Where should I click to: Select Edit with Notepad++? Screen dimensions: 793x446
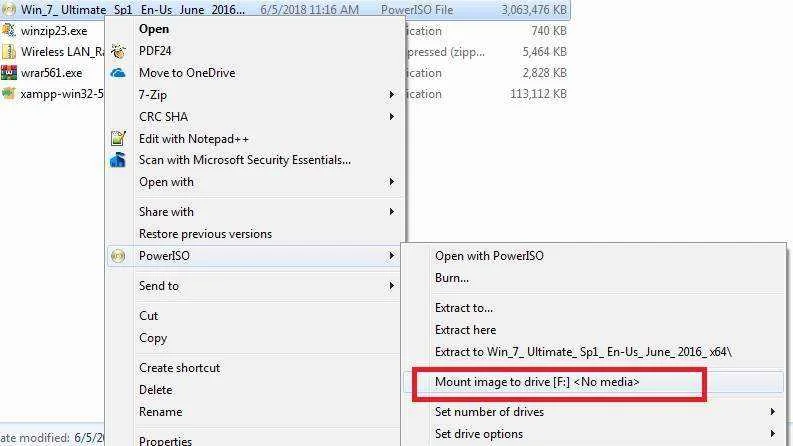[194, 139]
